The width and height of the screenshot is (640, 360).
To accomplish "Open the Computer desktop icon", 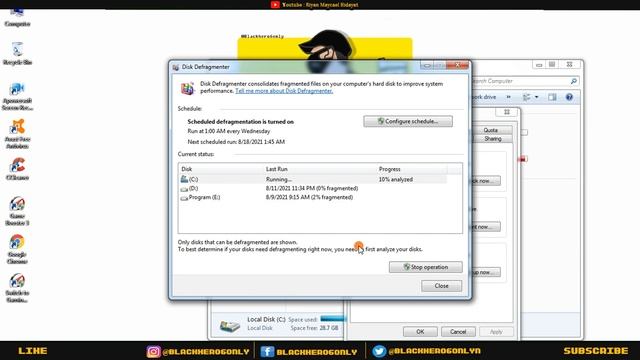I will pyautogui.click(x=17, y=16).
